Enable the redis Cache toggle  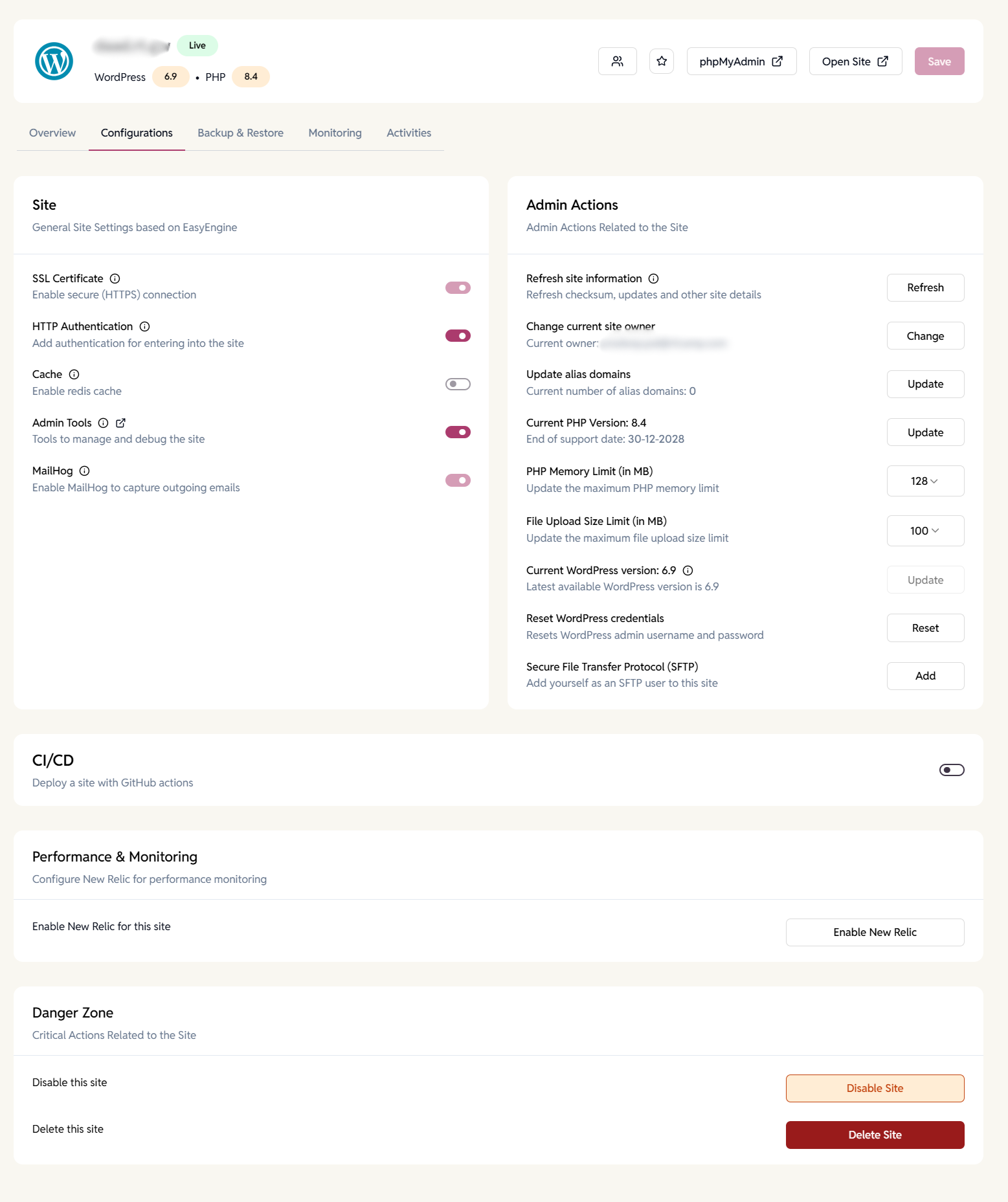pyautogui.click(x=458, y=384)
